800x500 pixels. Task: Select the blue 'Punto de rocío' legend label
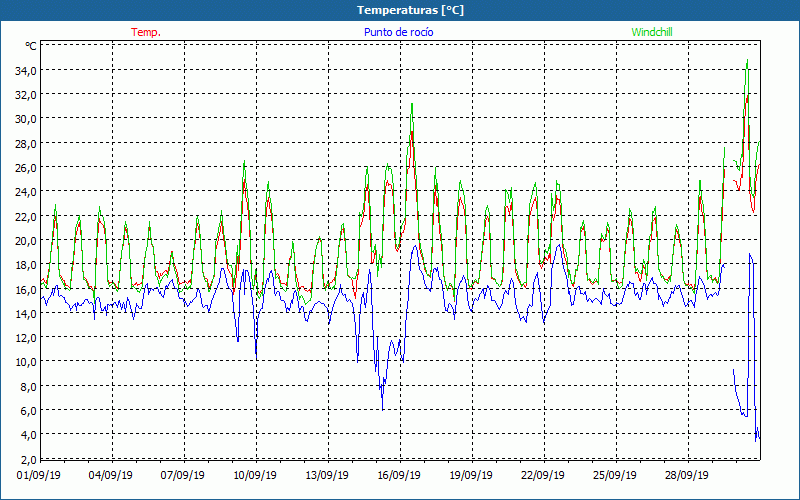[398, 32]
